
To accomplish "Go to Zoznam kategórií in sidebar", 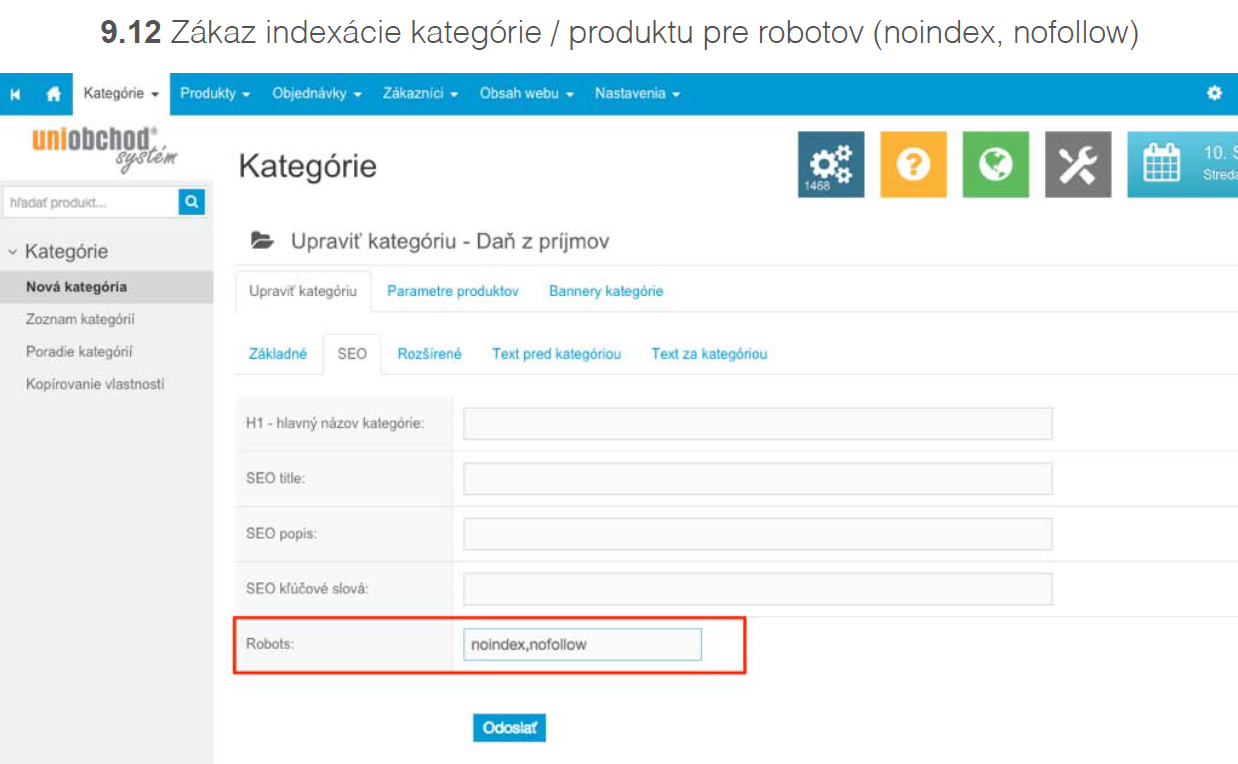I will [80, 319].
